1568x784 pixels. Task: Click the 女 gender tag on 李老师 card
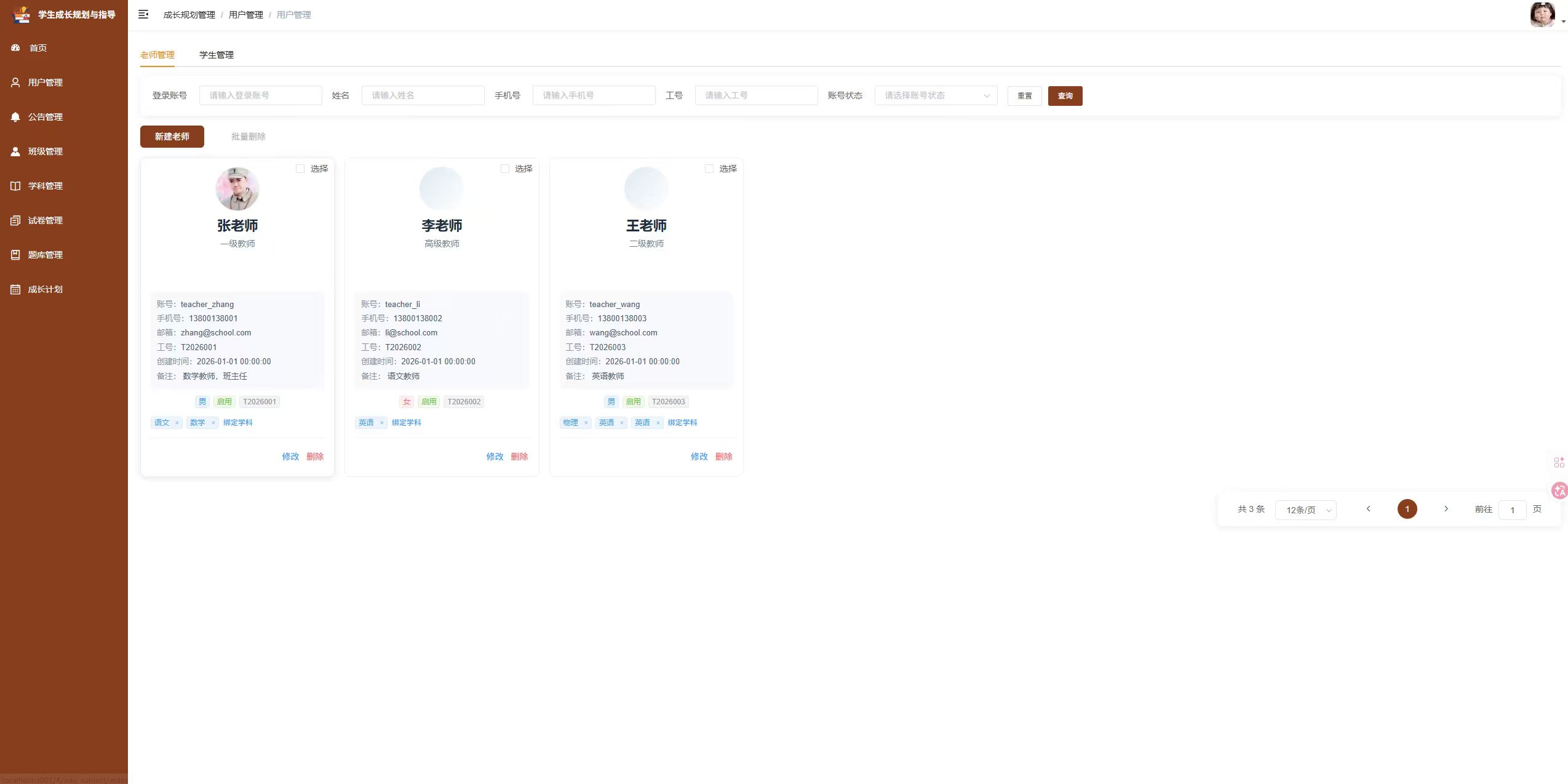coord(407,402)
